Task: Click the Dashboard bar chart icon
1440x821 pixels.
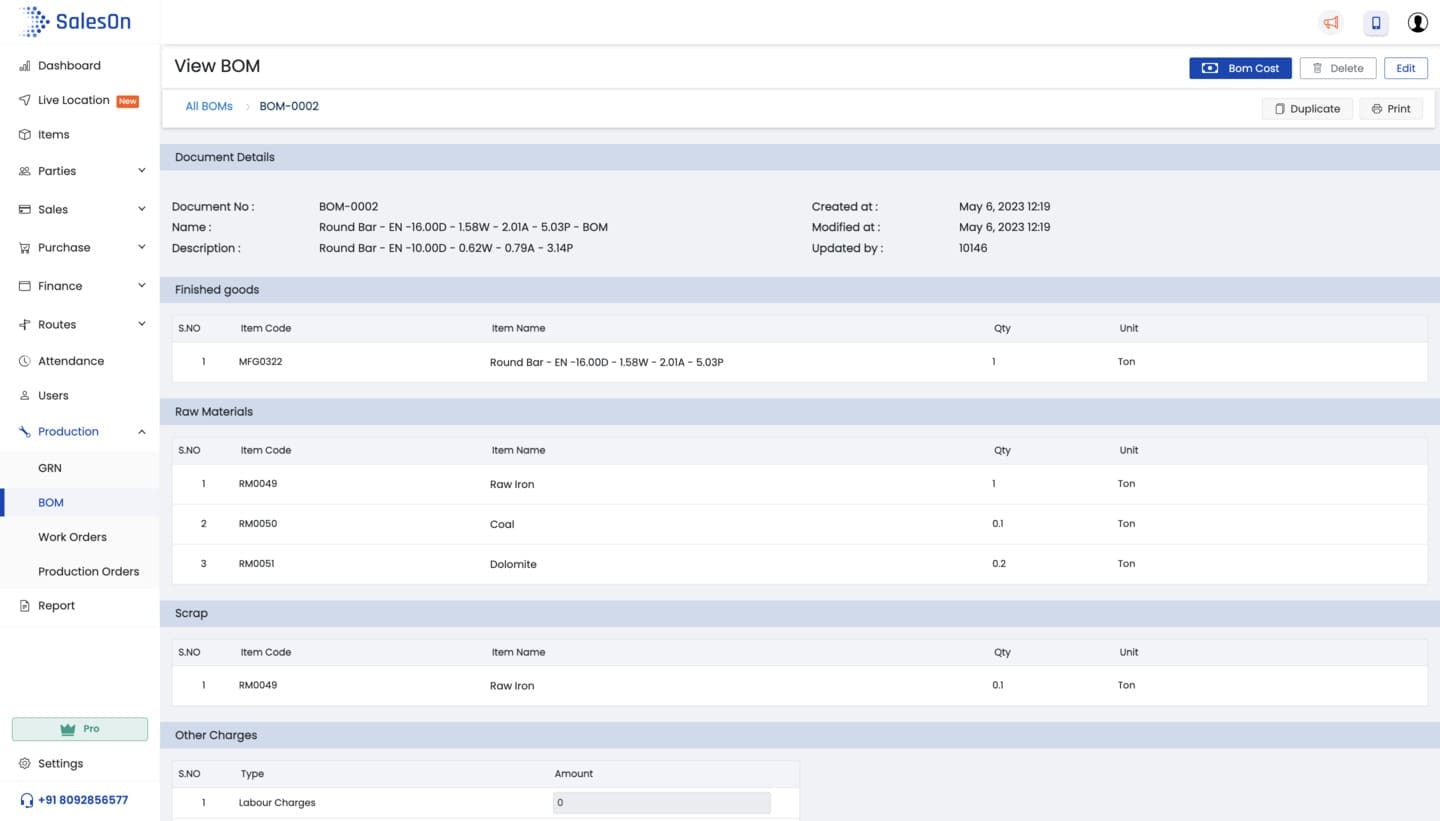Action: coord(25,66)
